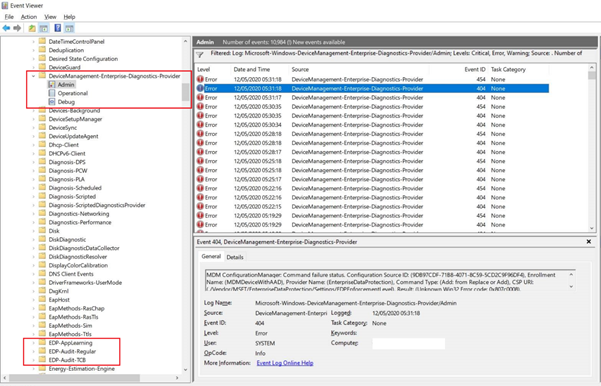601x386 pixels.
Task: Select EDP-Audit-TCB in tree
Action: pos(67,360)
